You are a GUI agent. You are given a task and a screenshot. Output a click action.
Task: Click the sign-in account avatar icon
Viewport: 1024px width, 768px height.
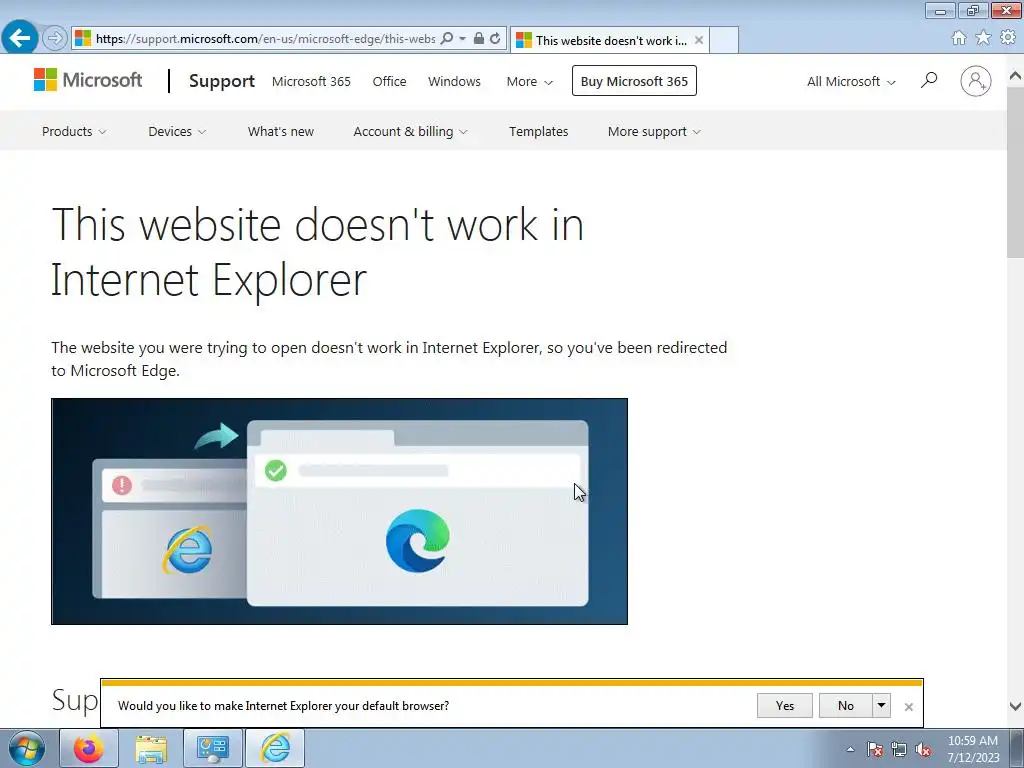[976, 81]
